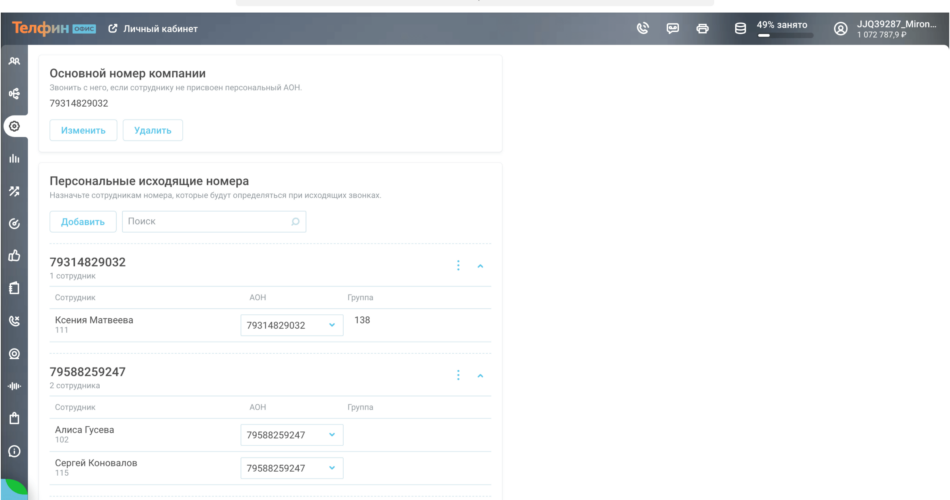The height and width of the screenshot is (500, 950).
Task: Open the employees section in the sidebar
Action: tap(14, 61)
